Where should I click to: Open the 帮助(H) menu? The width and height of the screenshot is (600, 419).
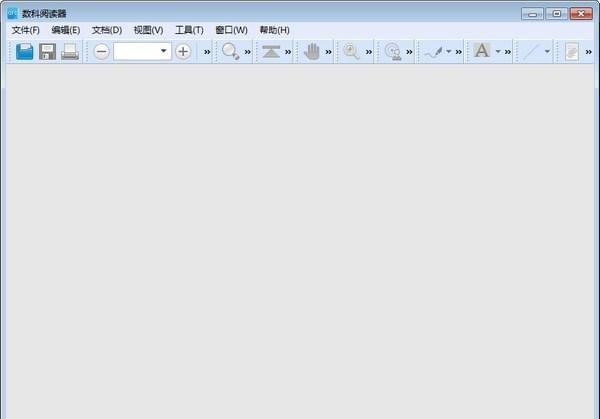pyautogui.click(x=274, y=30)
